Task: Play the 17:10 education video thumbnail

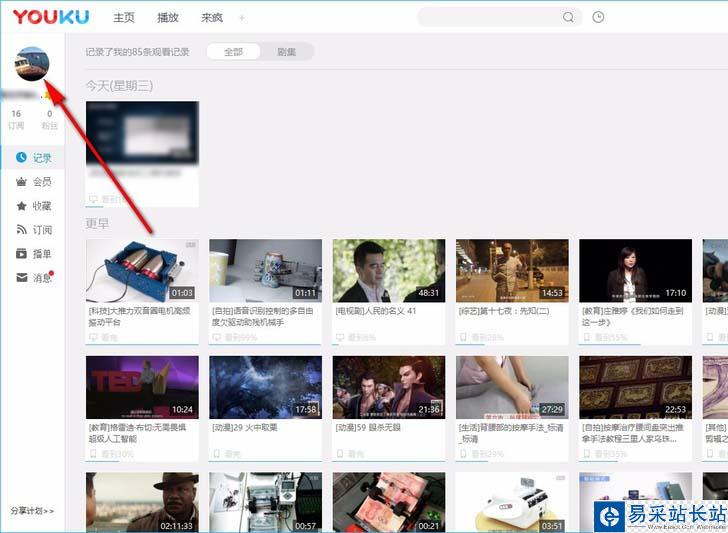Action: 636,271
